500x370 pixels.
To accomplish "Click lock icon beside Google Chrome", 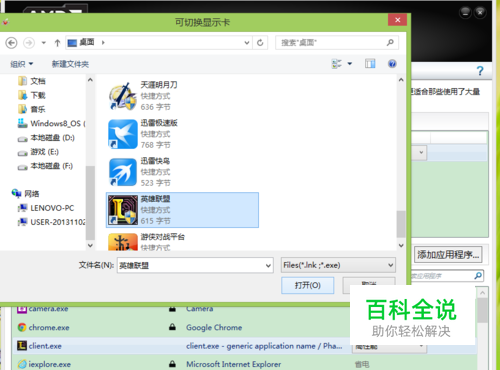I will pos(172,327).
